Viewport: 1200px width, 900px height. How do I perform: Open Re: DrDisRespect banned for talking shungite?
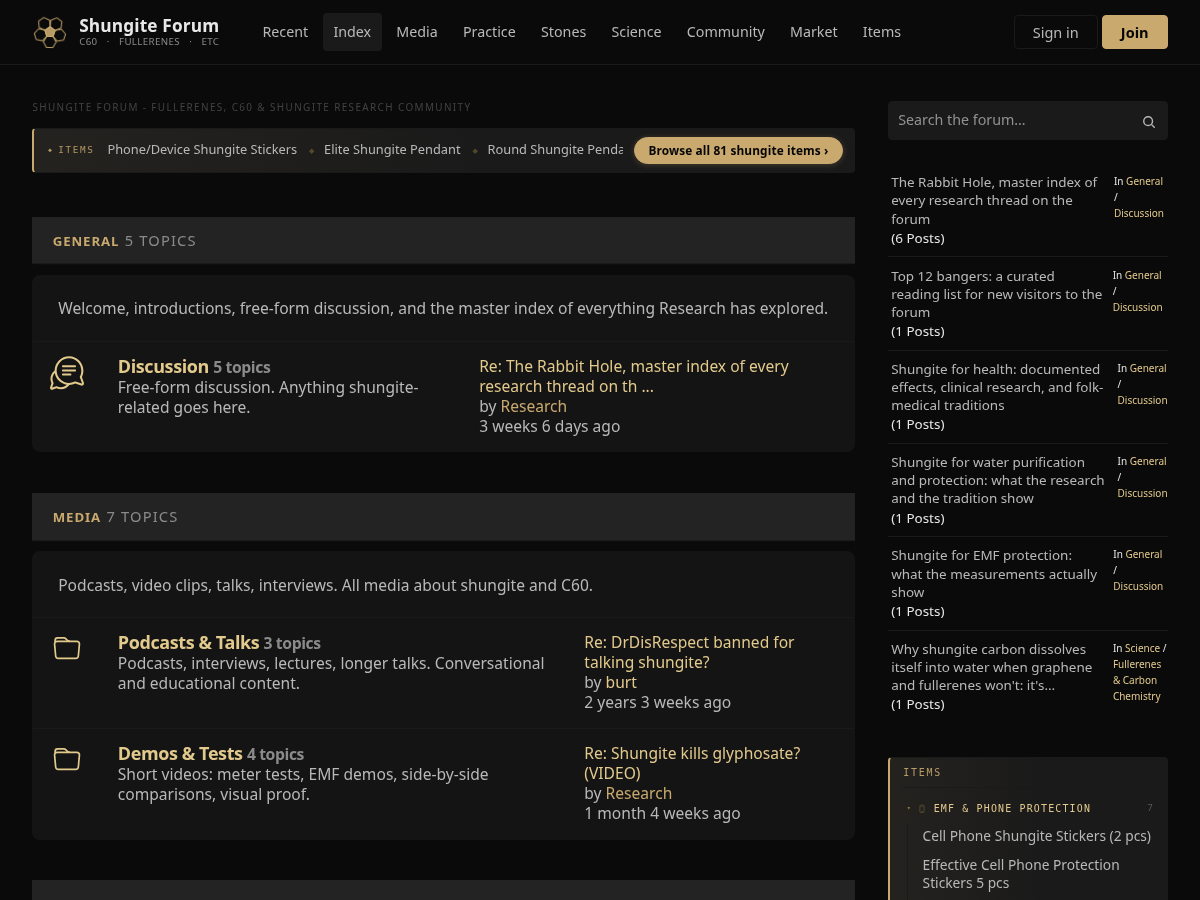[x=689, y=652]
